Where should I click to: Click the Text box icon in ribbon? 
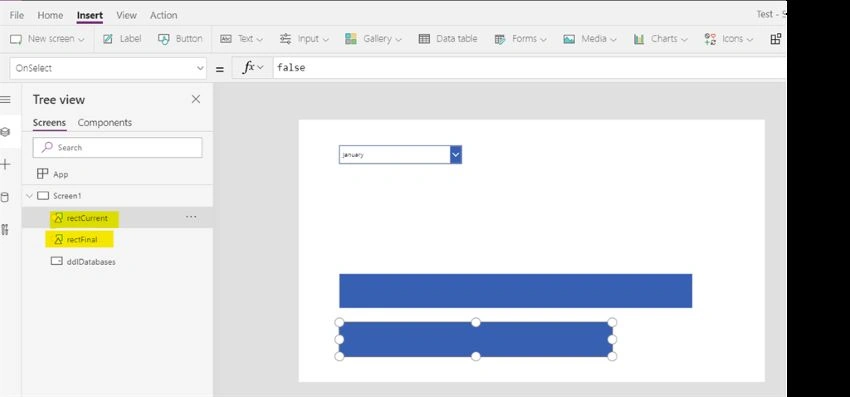(x=226, y=39)
